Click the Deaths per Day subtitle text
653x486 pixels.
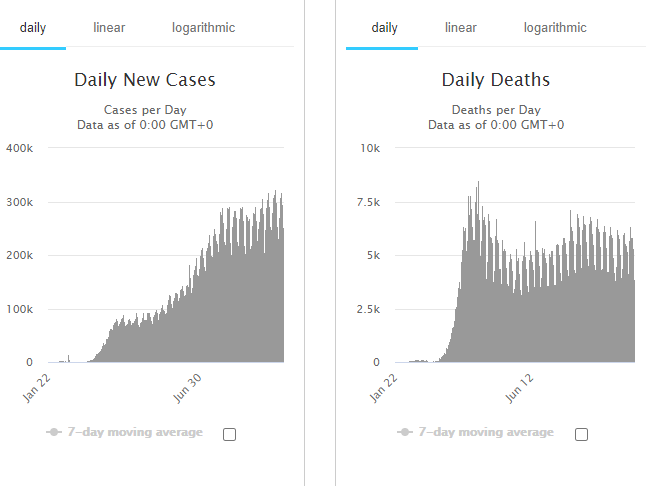pyautogui.click(x=496, y=110)
